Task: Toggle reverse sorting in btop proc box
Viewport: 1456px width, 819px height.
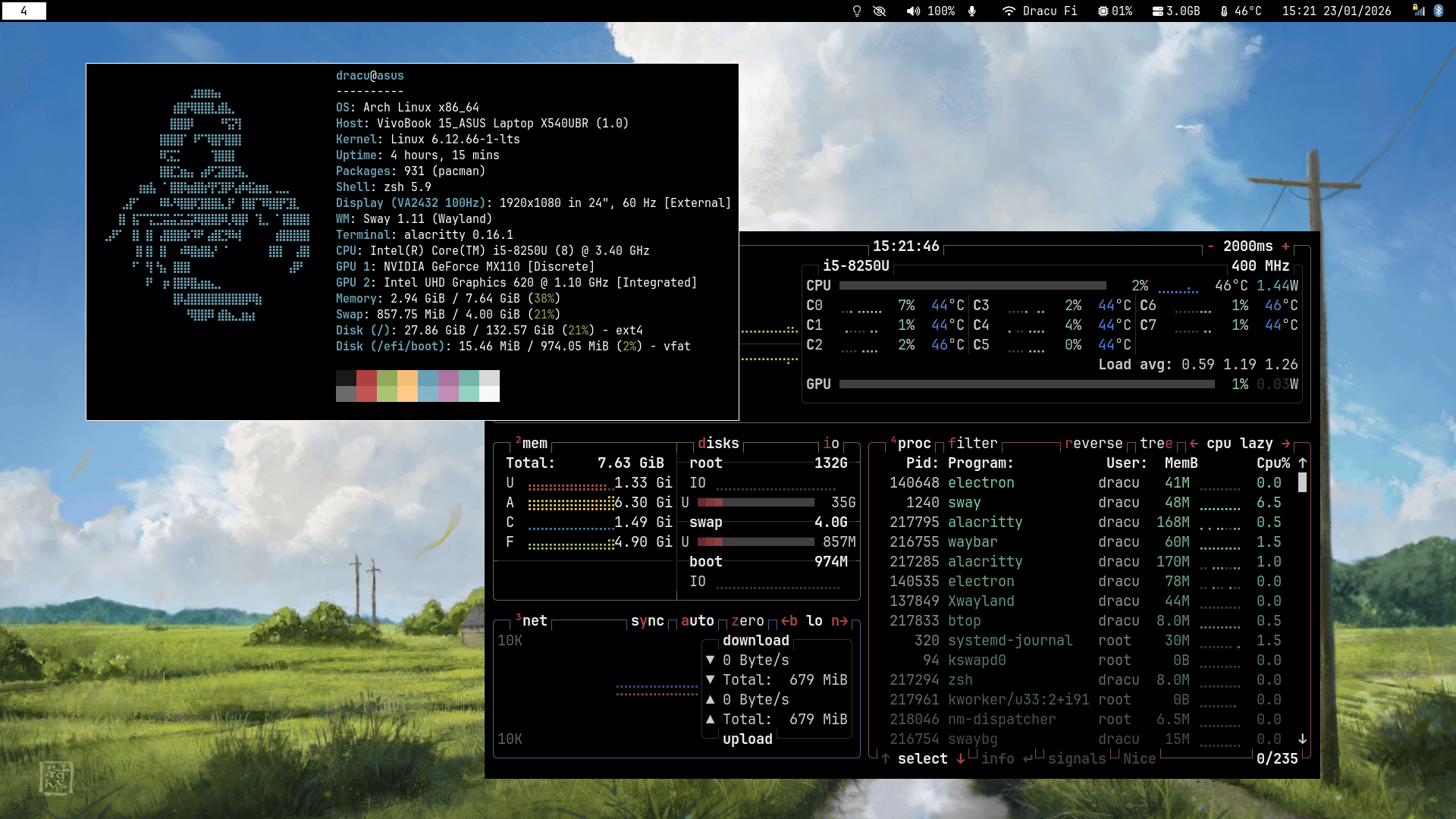Action: 1094,444
